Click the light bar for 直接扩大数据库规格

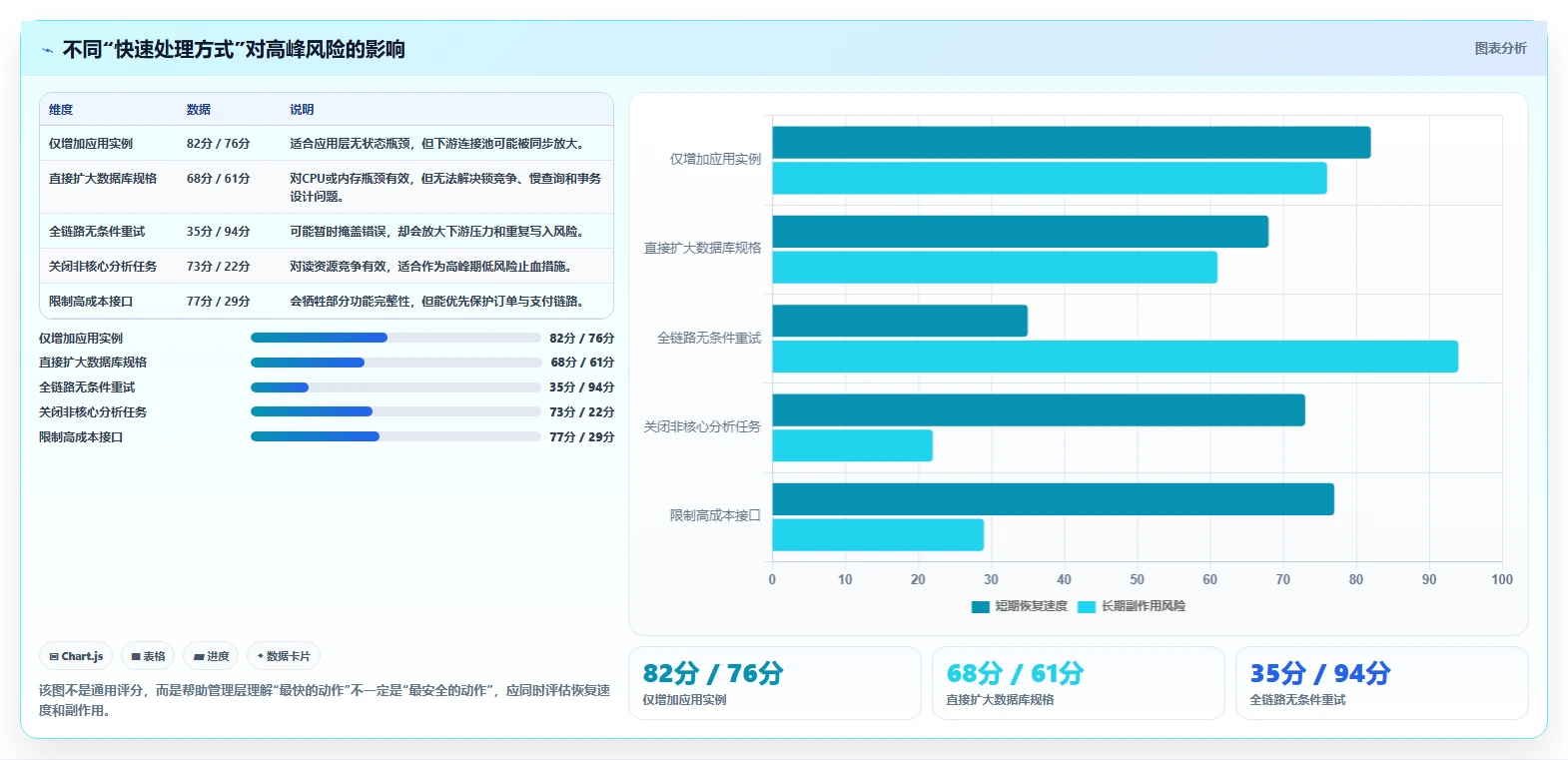click(995, 268)
